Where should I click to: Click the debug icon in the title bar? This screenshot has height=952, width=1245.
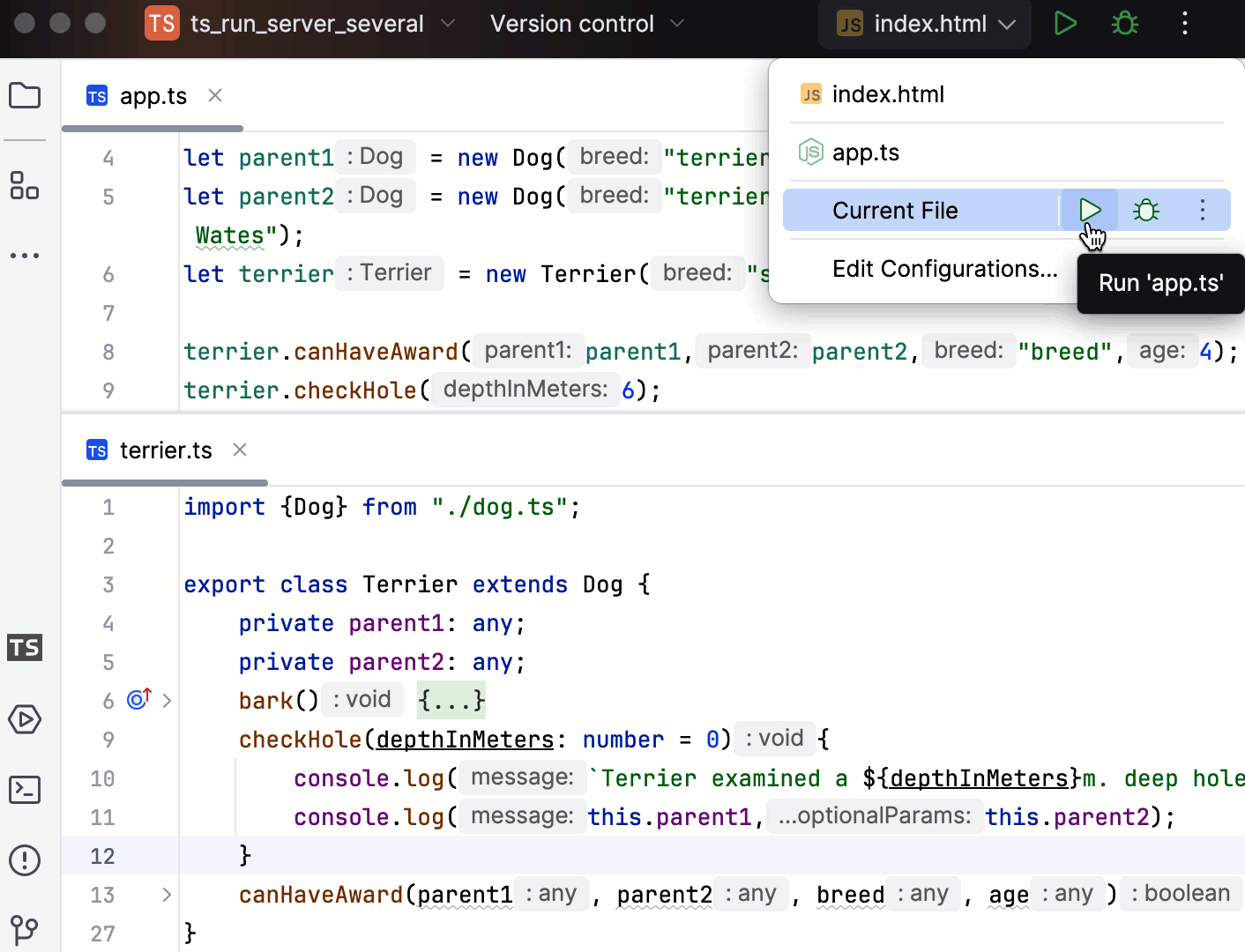1123,24
